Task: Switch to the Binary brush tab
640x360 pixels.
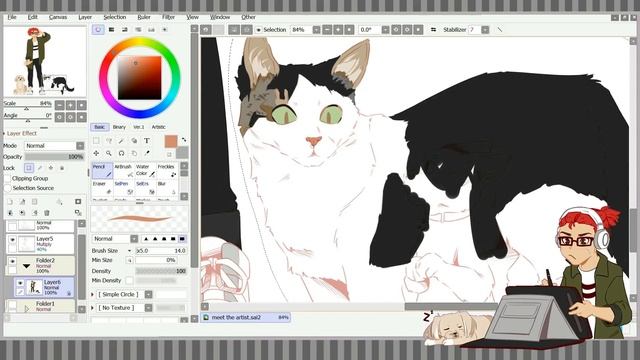Action: pos(119,127)
